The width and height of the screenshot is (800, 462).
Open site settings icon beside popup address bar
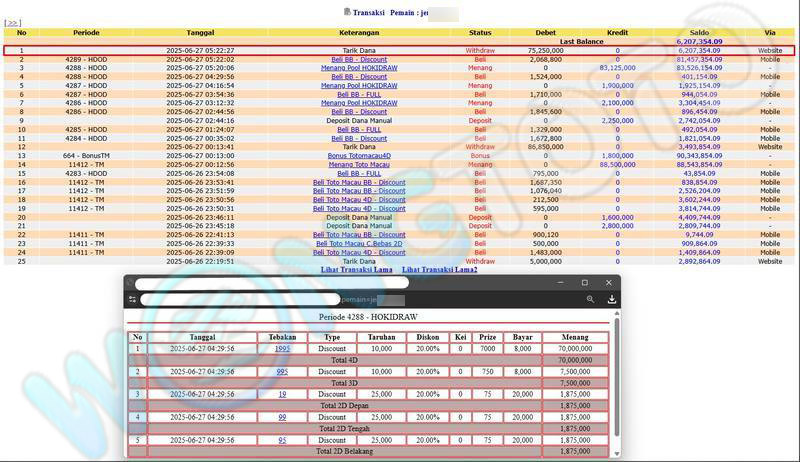click(132, 299)
